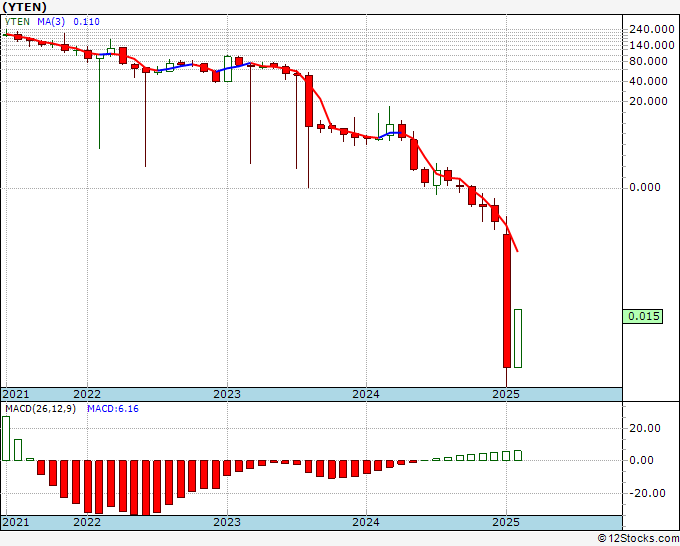
Task: Select the YTEN legend label
Action: pos(17,22)
